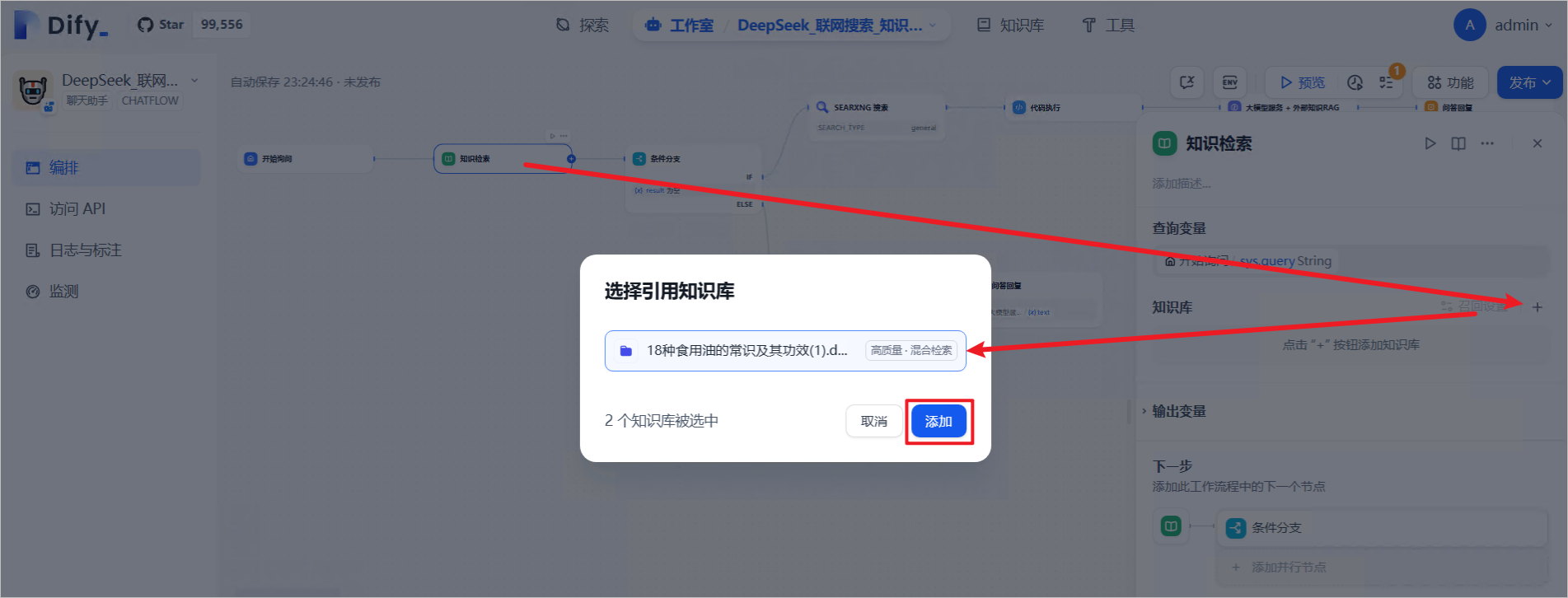
Task: Open the 工具 page
Action: pos(1108,26)
